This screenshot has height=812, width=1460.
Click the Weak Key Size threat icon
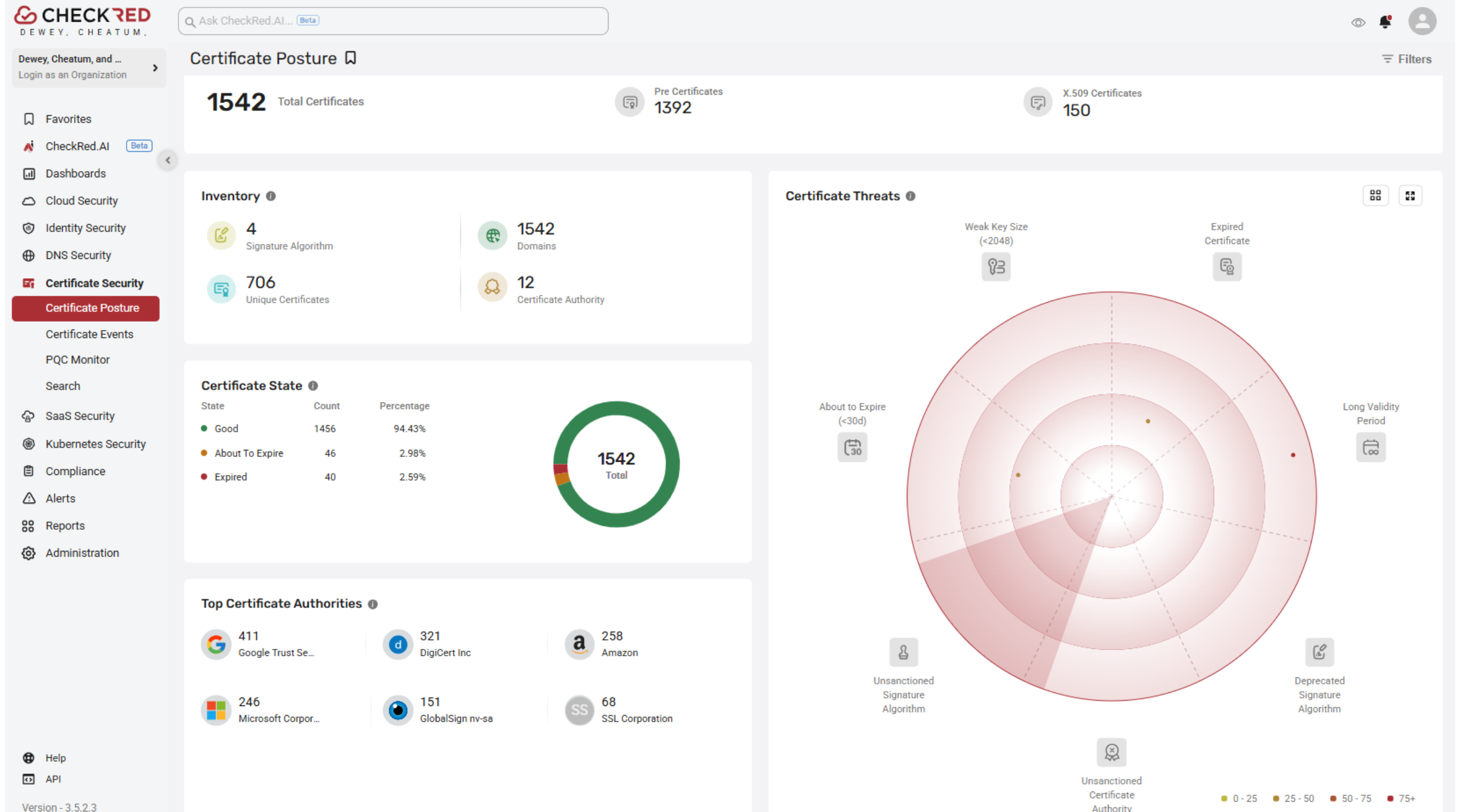pyautogui.click(x=996, y=266)
